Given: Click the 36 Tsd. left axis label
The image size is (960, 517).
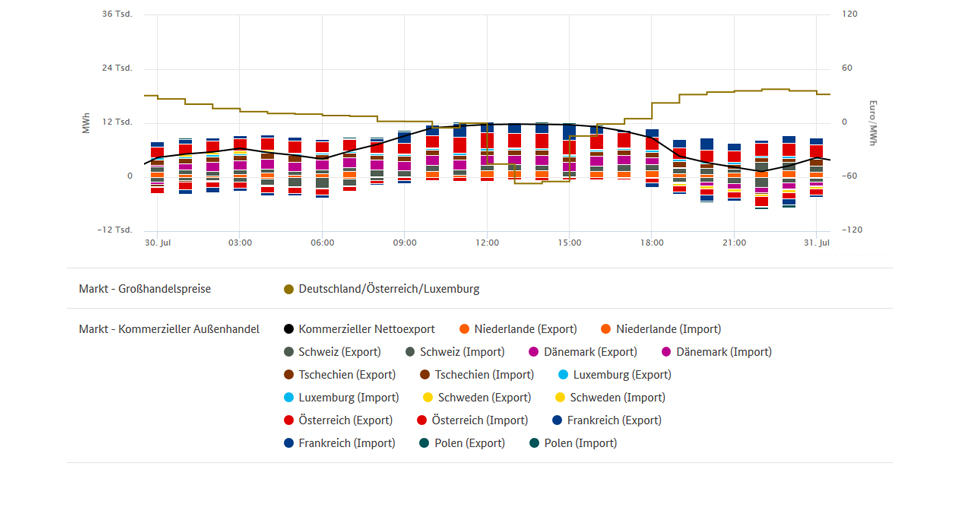Looking at the screenshot, I should pos(117,14).
